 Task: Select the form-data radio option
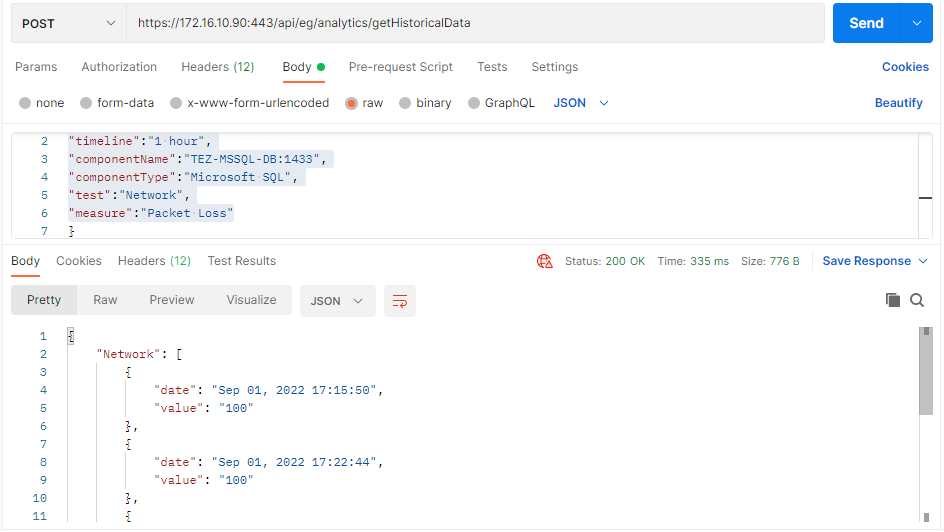tap(86, 103)
